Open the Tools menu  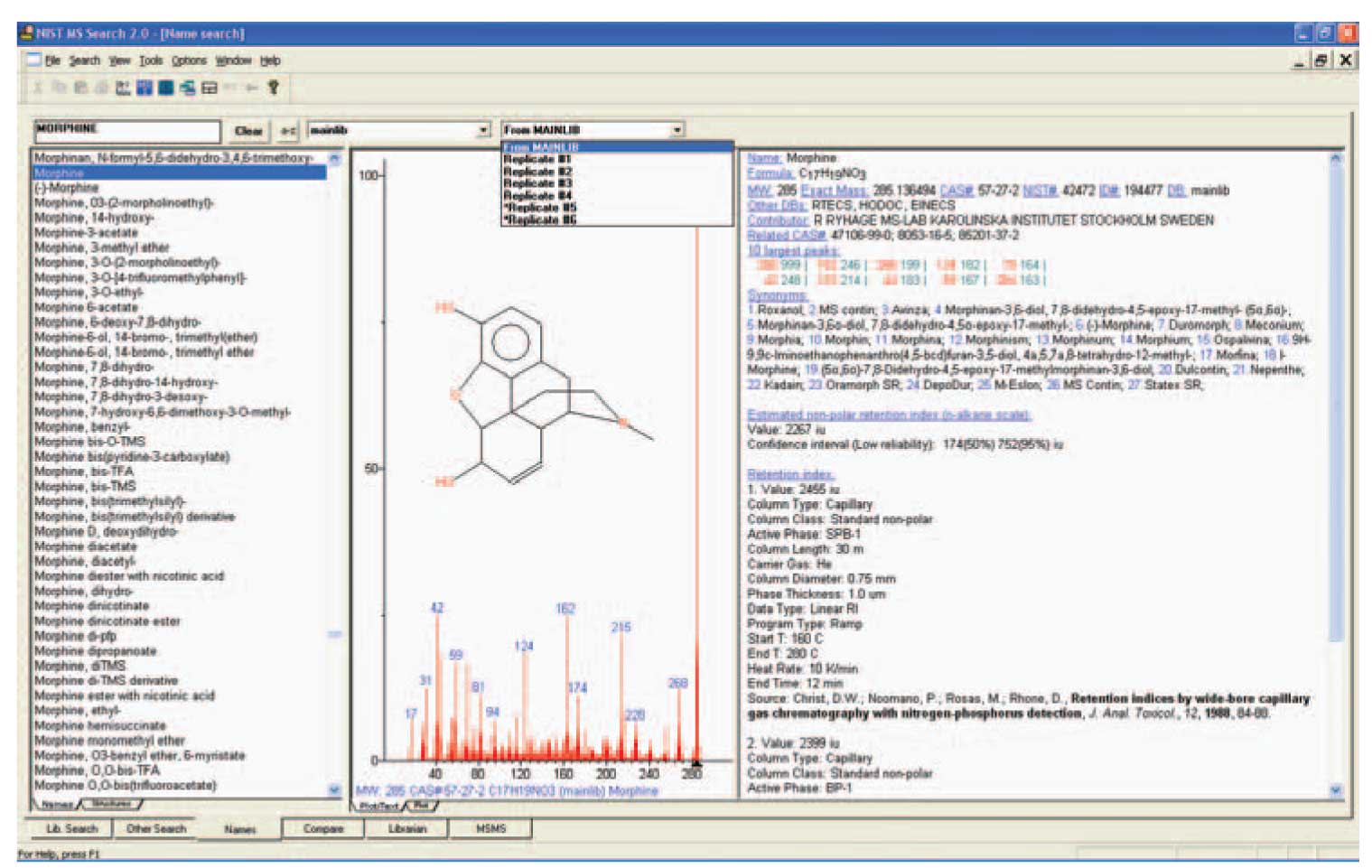(151, 61)
